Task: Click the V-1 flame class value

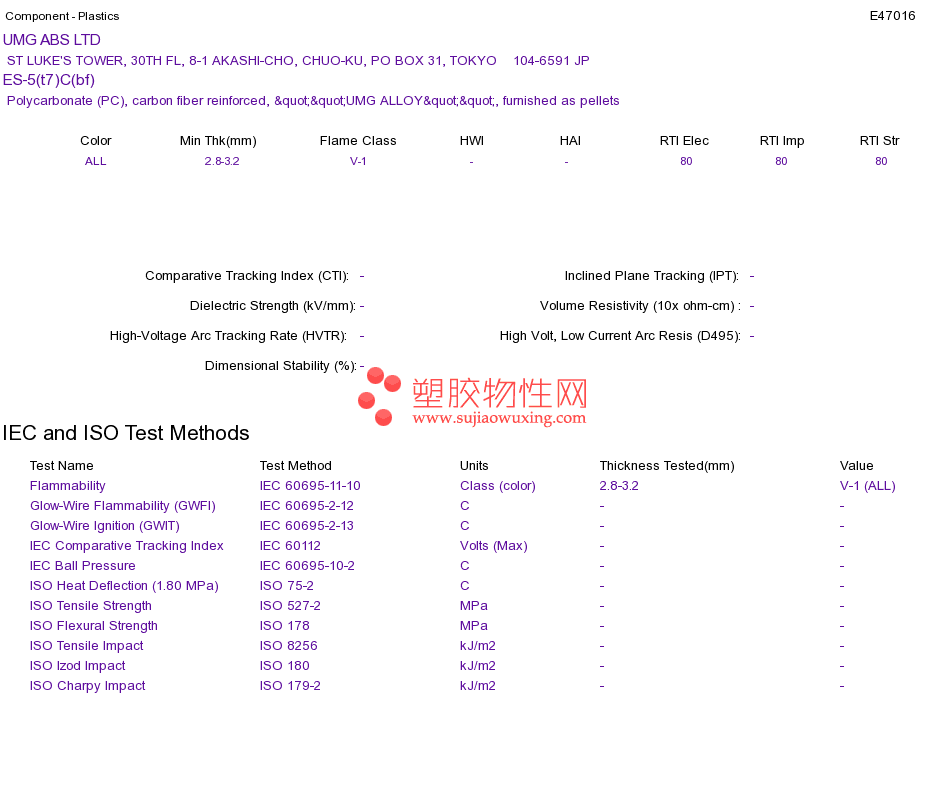Action: coord(358,161)
